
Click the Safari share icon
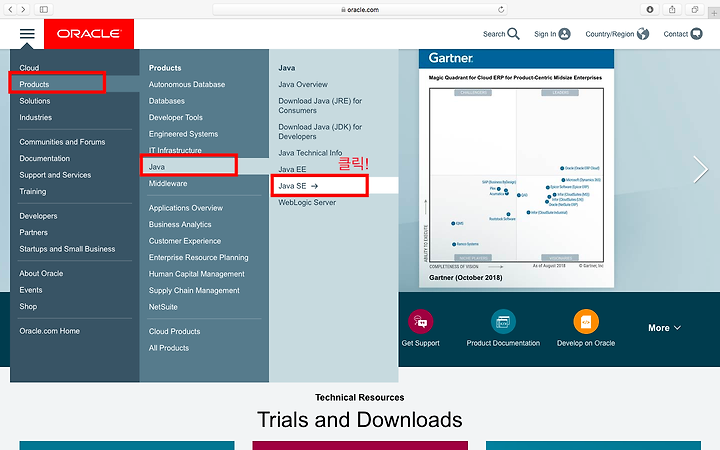(x=672, y=9)
